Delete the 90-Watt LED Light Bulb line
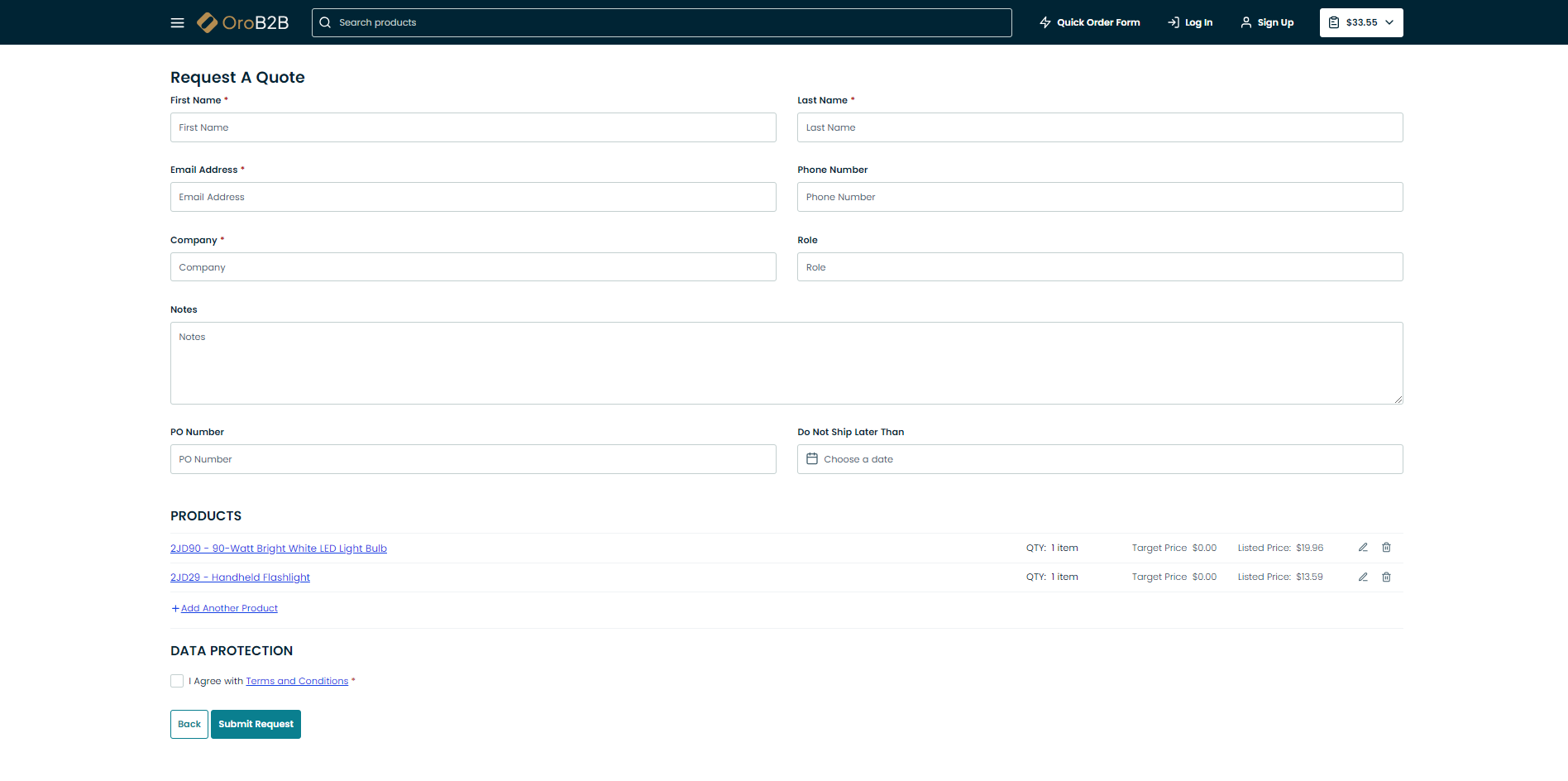 point(1387,548)
